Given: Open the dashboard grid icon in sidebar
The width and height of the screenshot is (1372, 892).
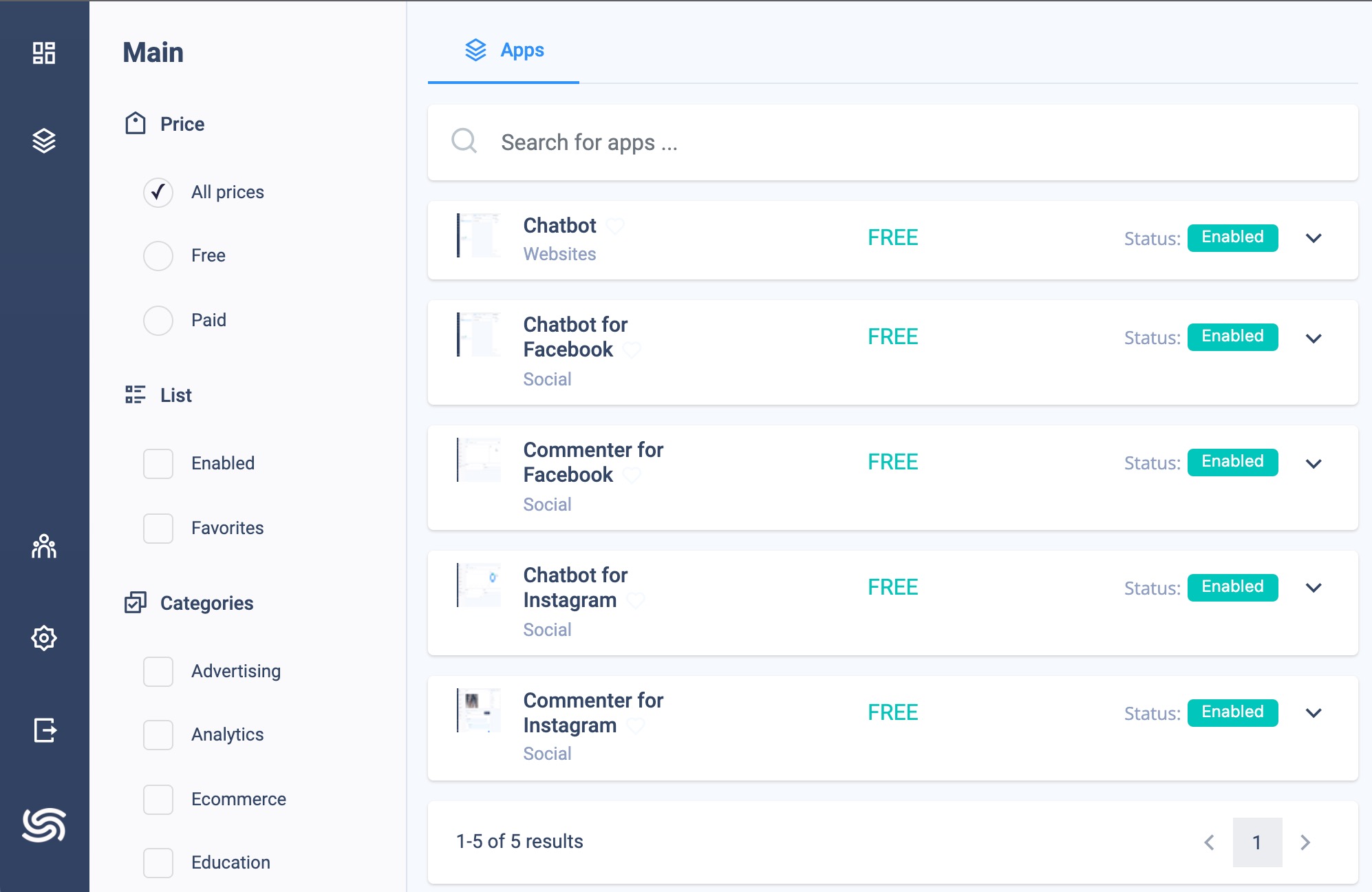Looking at the screenshot, I should point(44,53).
